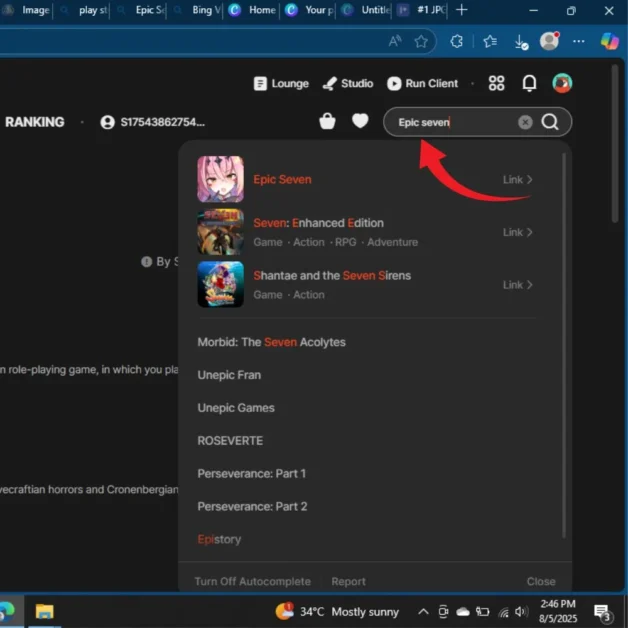
Task: Choose Shantae and the Seven Sirens title
Action: tap(332, 276)
